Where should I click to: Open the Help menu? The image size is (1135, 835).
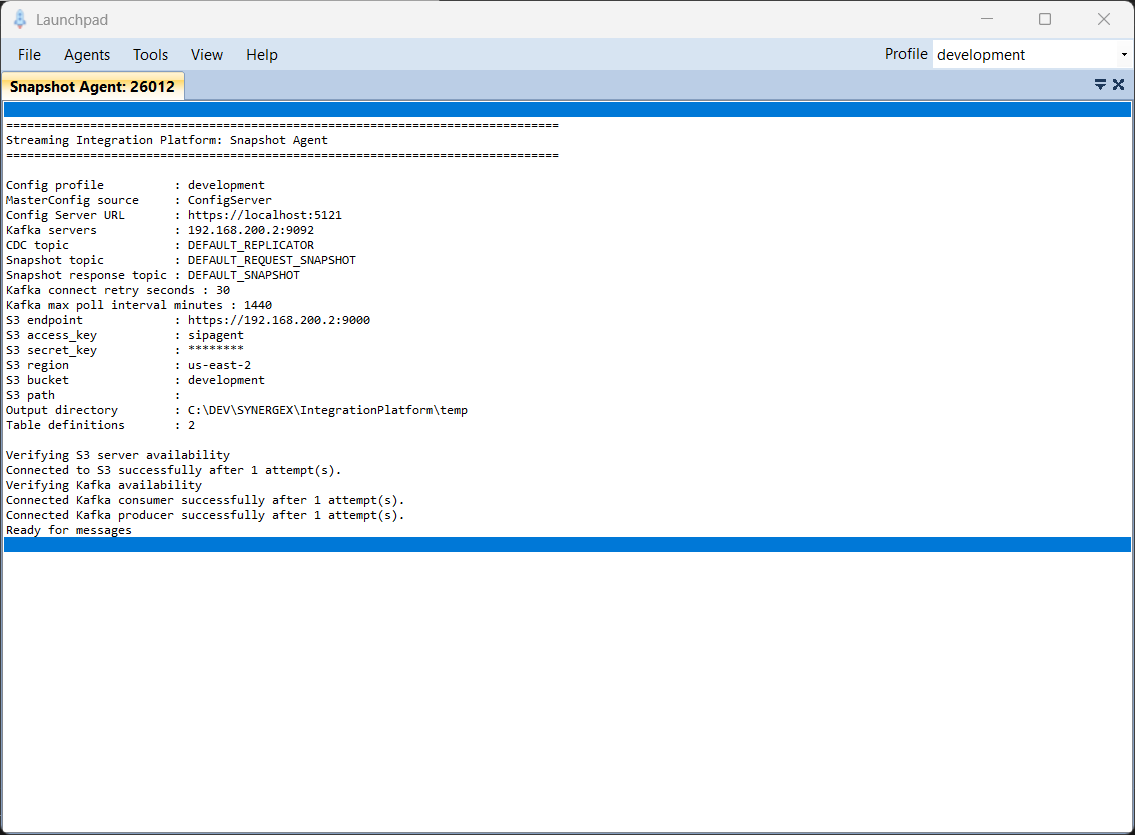[x=261, y=55]
